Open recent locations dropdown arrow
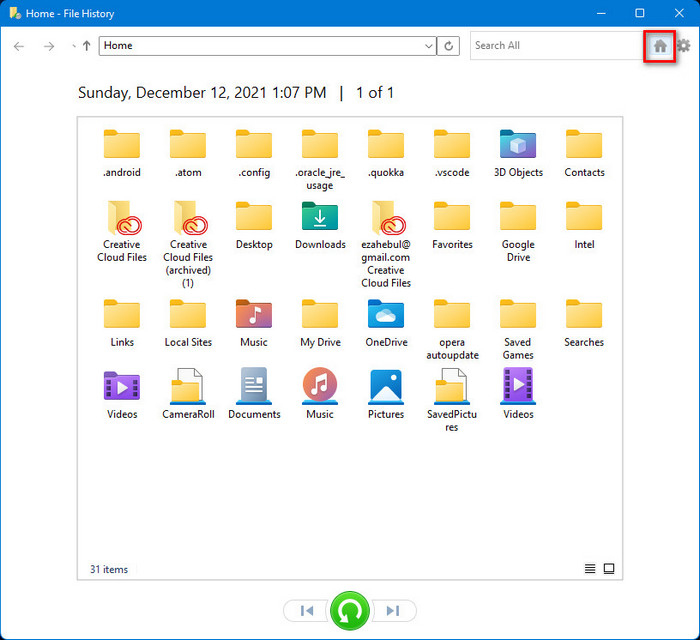This screenshot has height=640, width=700. 74,46
